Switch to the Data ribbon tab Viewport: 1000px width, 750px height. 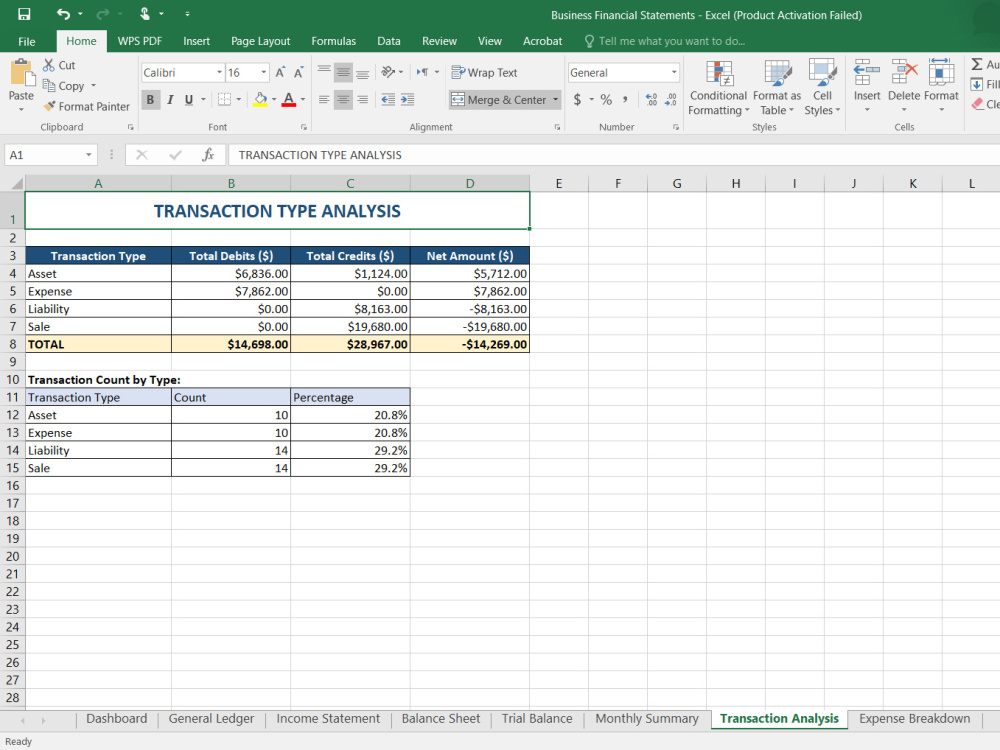(x=388, y=41)
